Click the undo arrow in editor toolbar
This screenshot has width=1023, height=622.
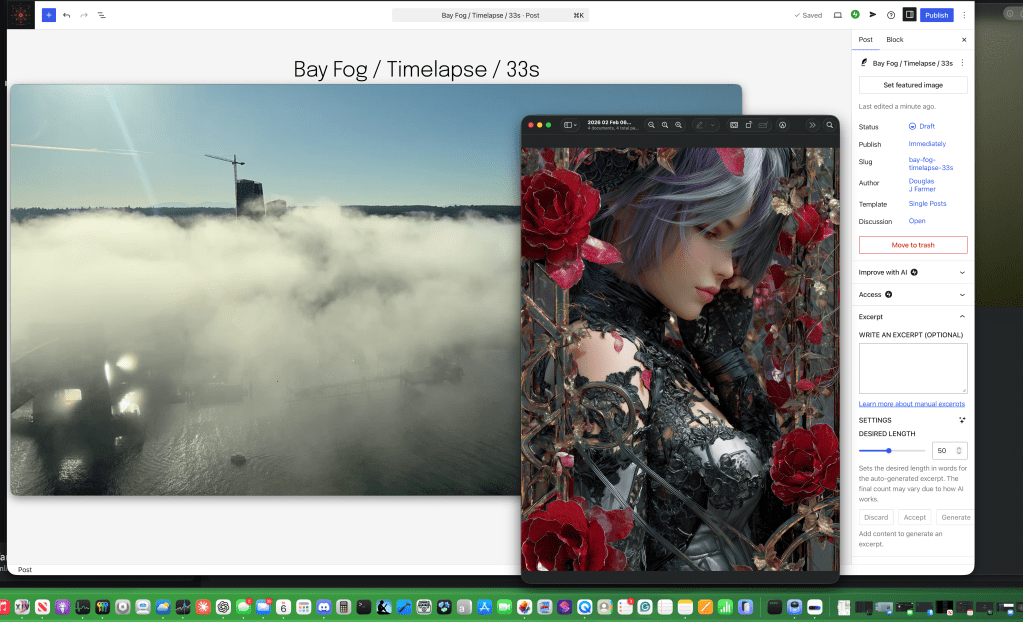pyautogui.click(x=66, y=15)
